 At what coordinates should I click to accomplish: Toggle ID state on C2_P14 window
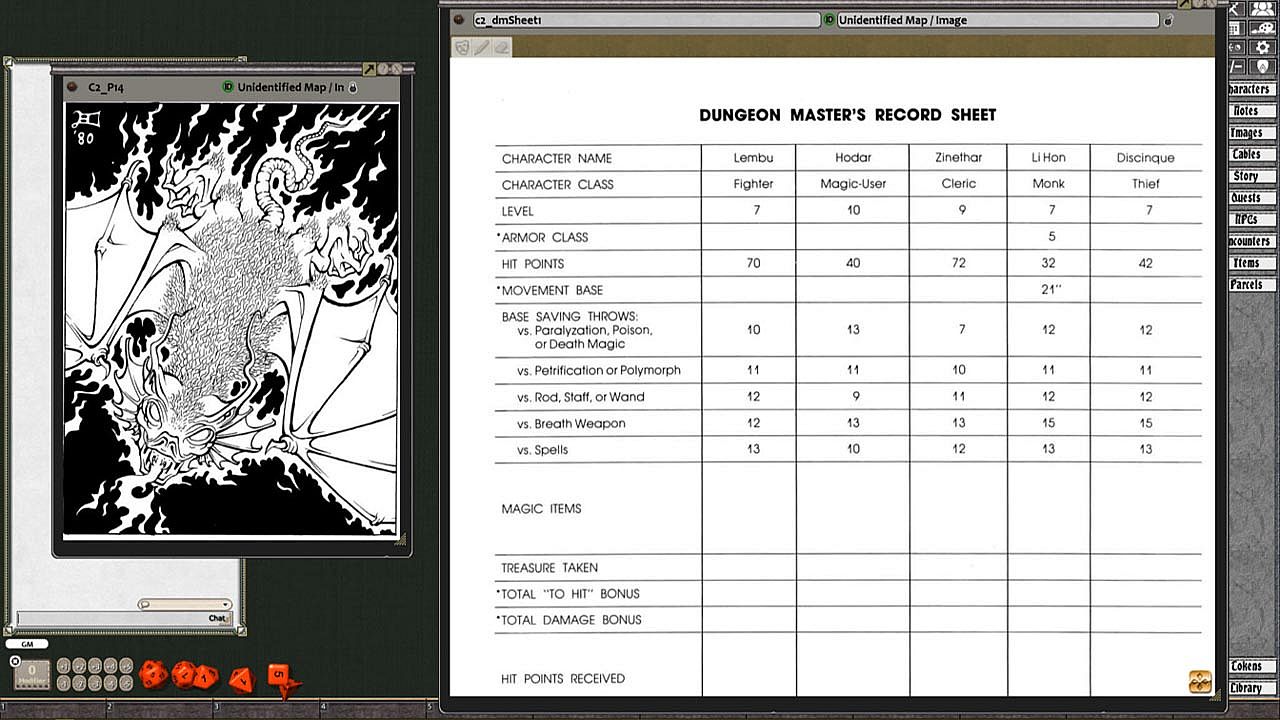(228, 87)
